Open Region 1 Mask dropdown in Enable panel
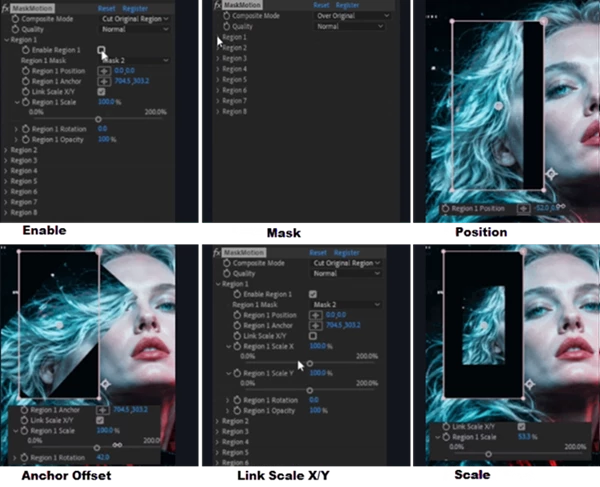 (x=135, y=60)
